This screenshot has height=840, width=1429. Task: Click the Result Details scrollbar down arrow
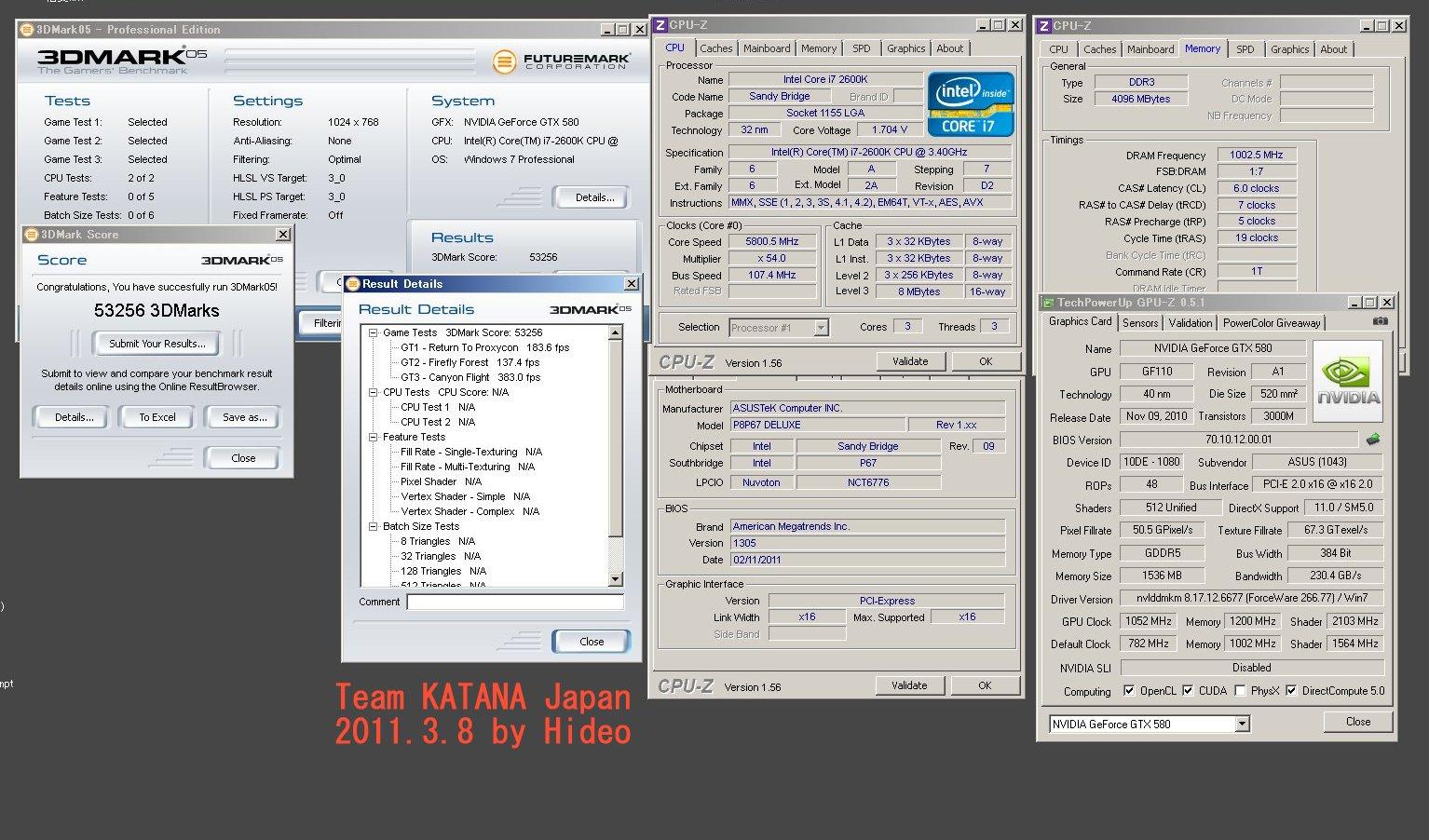(615, 579)
